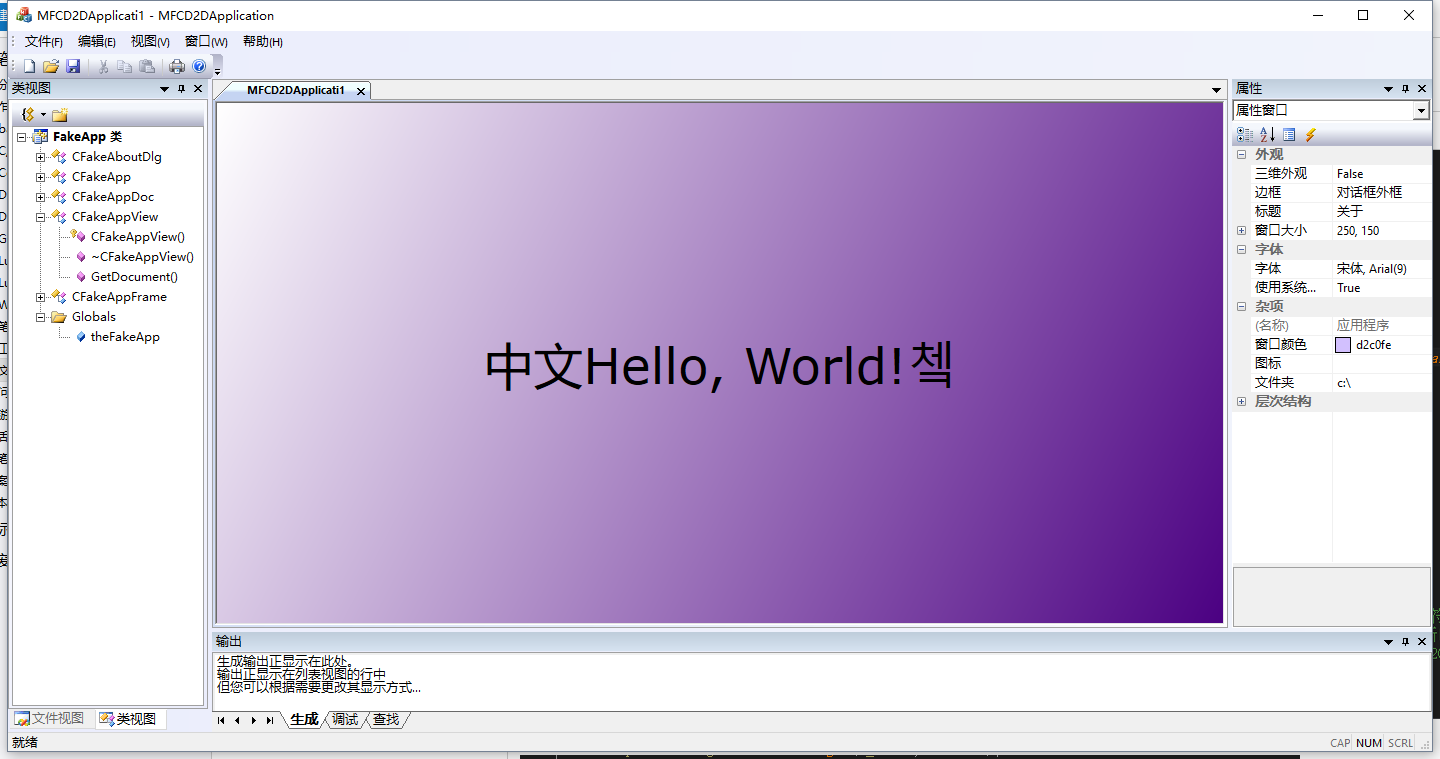Screen dimensions: 1440x759
Task: Click the Copy toolbar icon
Action: point(125,66)
